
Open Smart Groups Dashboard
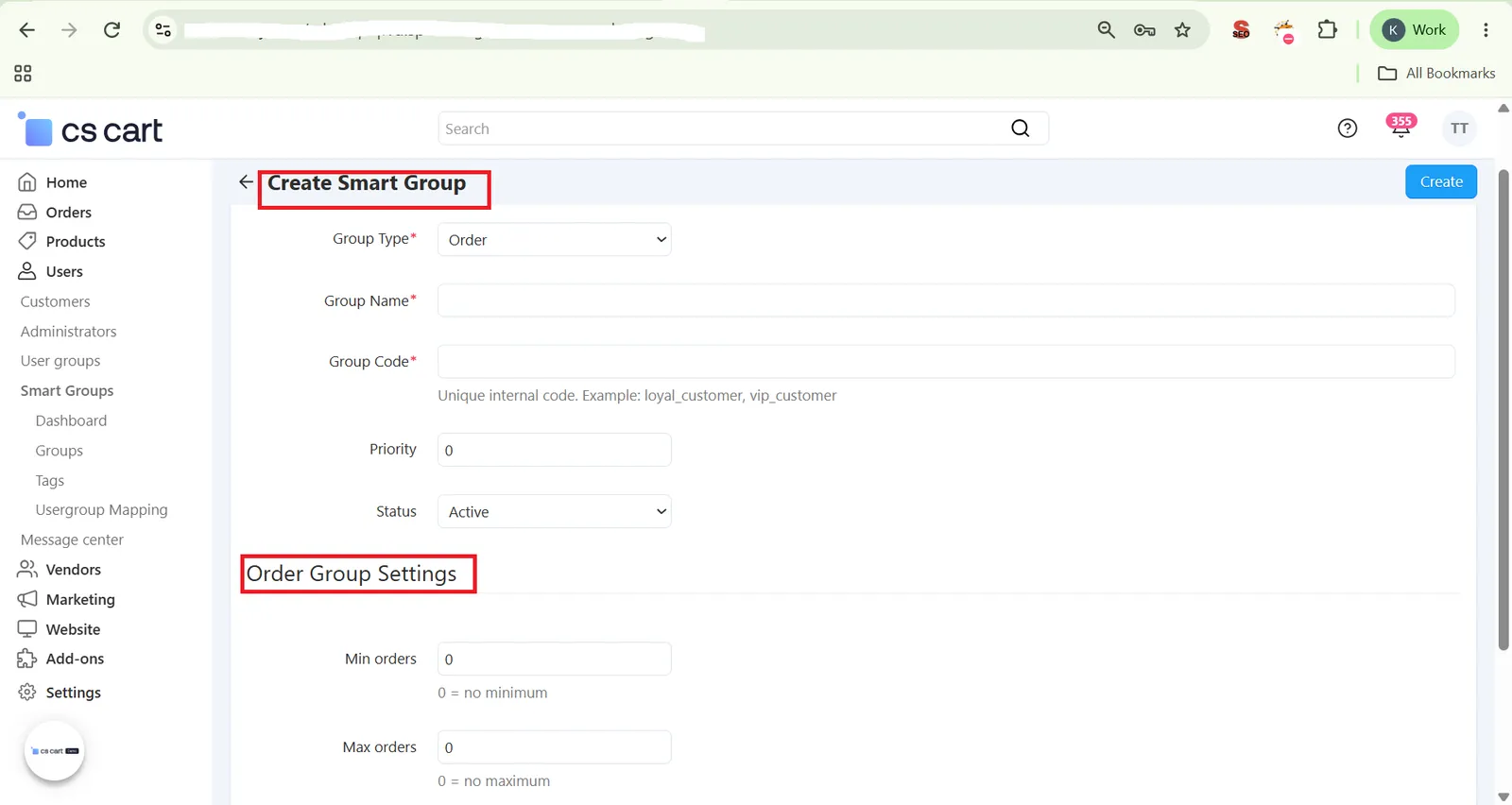[x=71, y=420]
